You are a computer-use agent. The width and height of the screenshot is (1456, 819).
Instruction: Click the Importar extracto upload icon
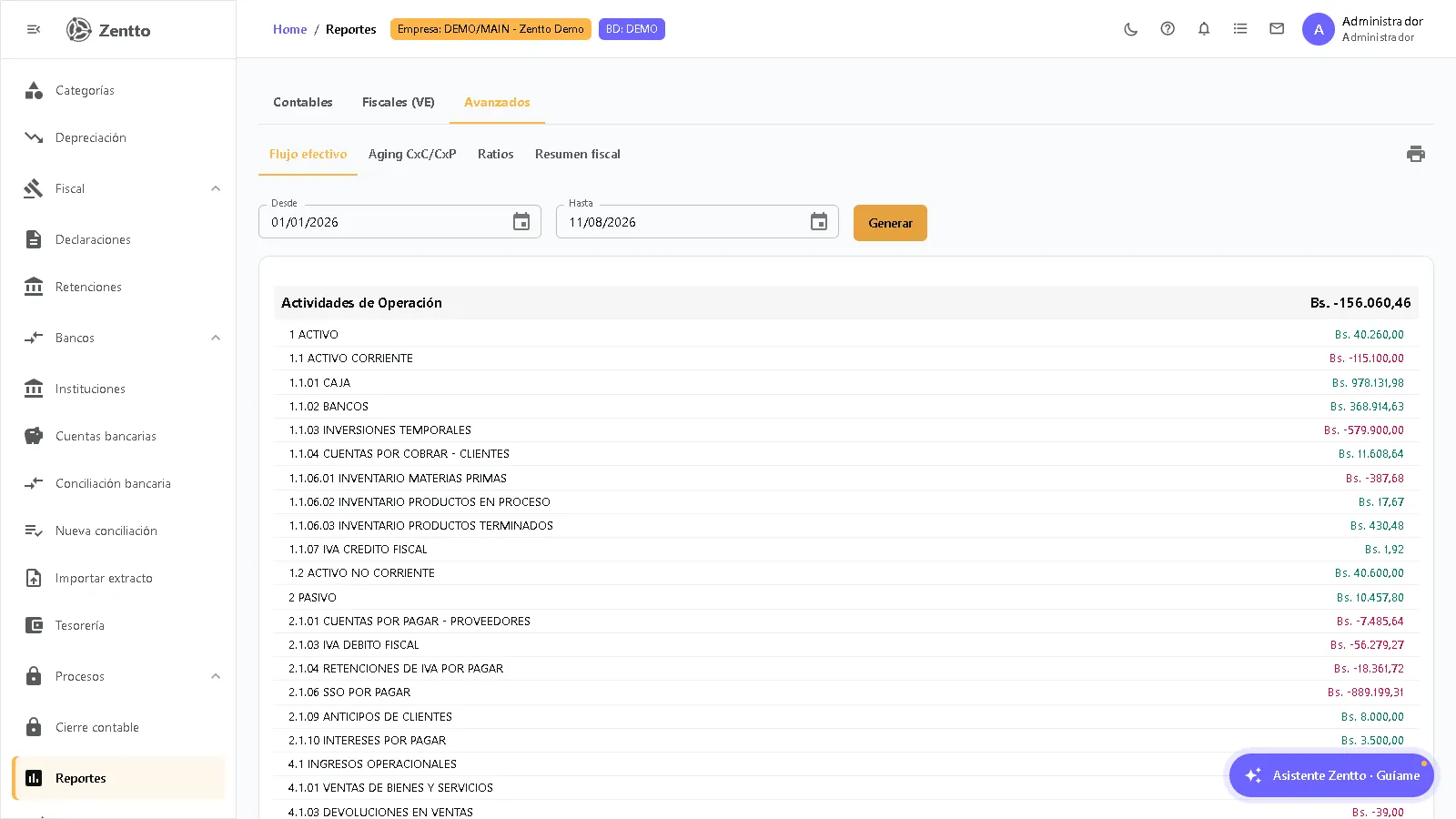(x=34, y=578)
